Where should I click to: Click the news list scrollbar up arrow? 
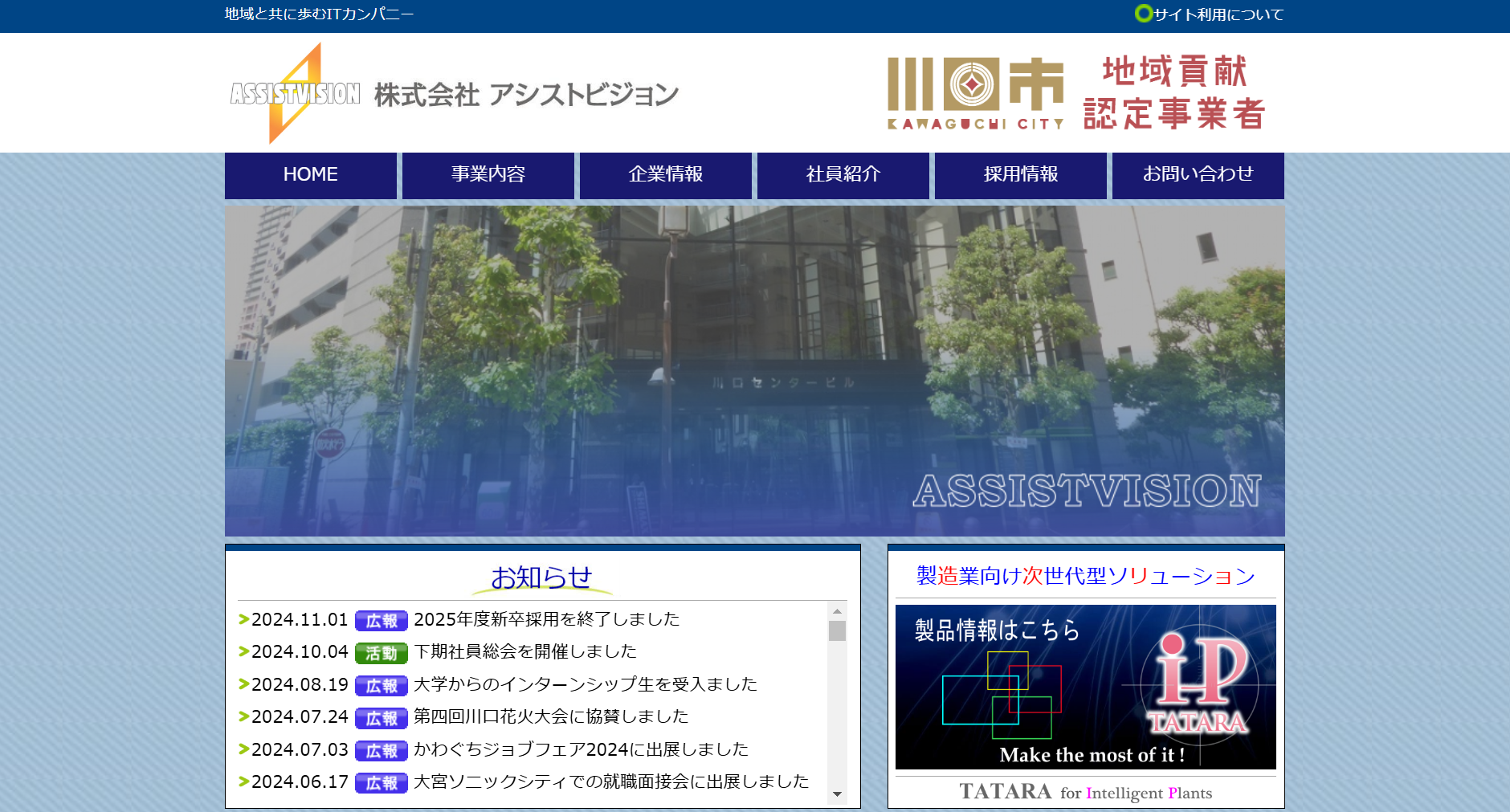click(837, 611)
